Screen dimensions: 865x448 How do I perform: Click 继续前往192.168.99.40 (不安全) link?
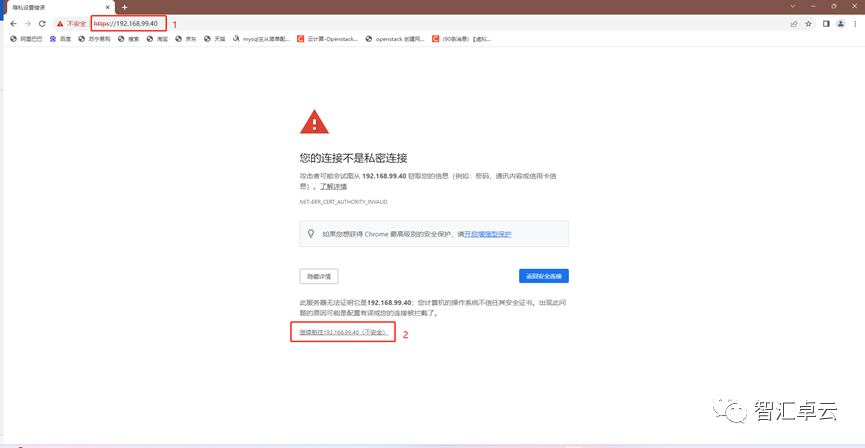coord(344,333)
